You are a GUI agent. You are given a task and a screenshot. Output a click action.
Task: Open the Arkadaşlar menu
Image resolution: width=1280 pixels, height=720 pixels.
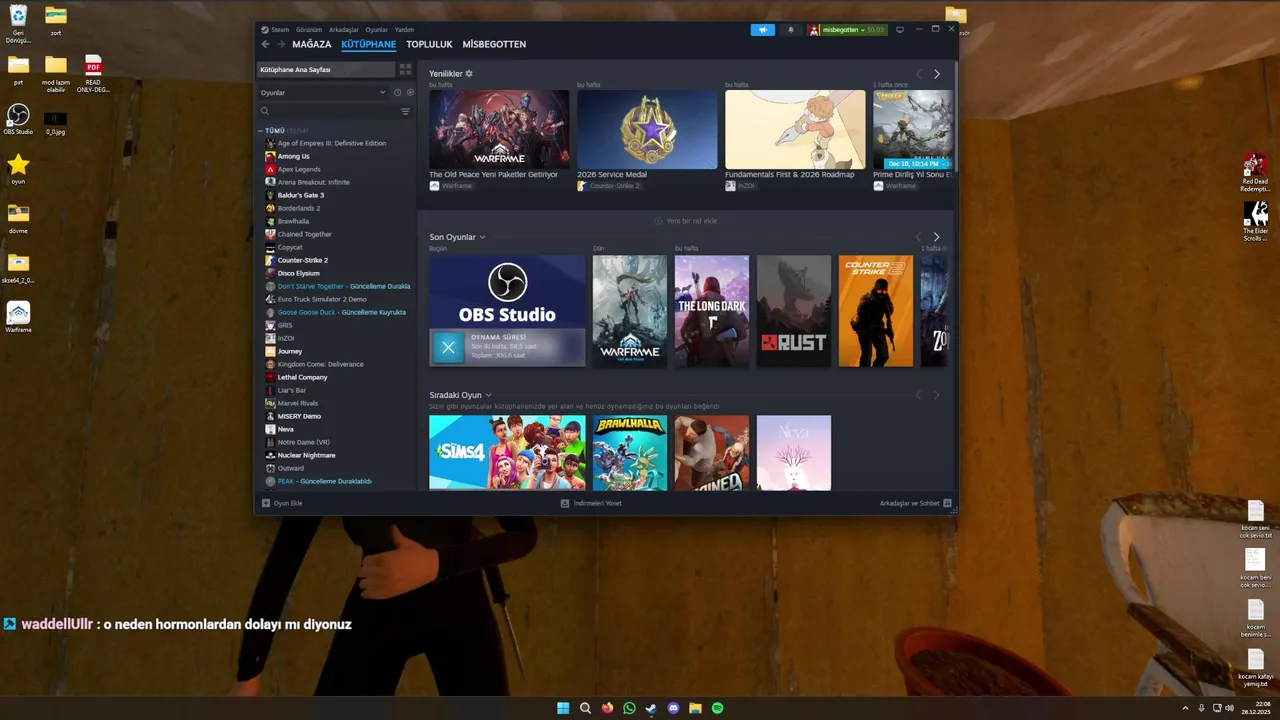pos(344,30)
